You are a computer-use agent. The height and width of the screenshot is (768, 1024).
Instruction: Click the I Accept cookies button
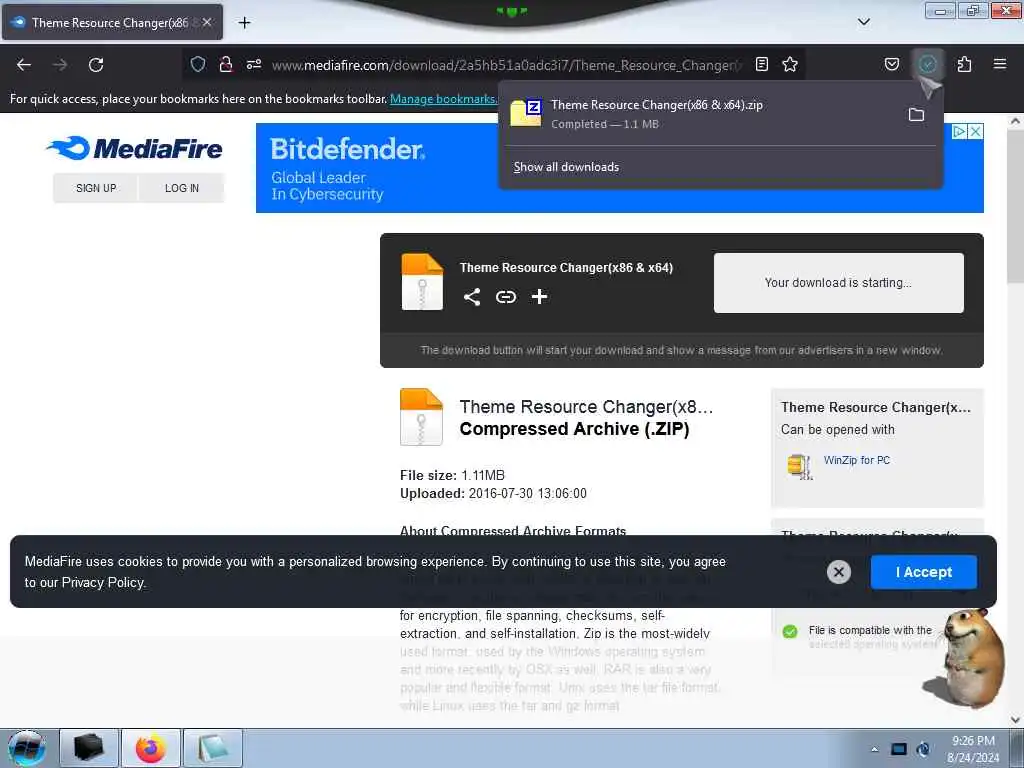point(923,572)
